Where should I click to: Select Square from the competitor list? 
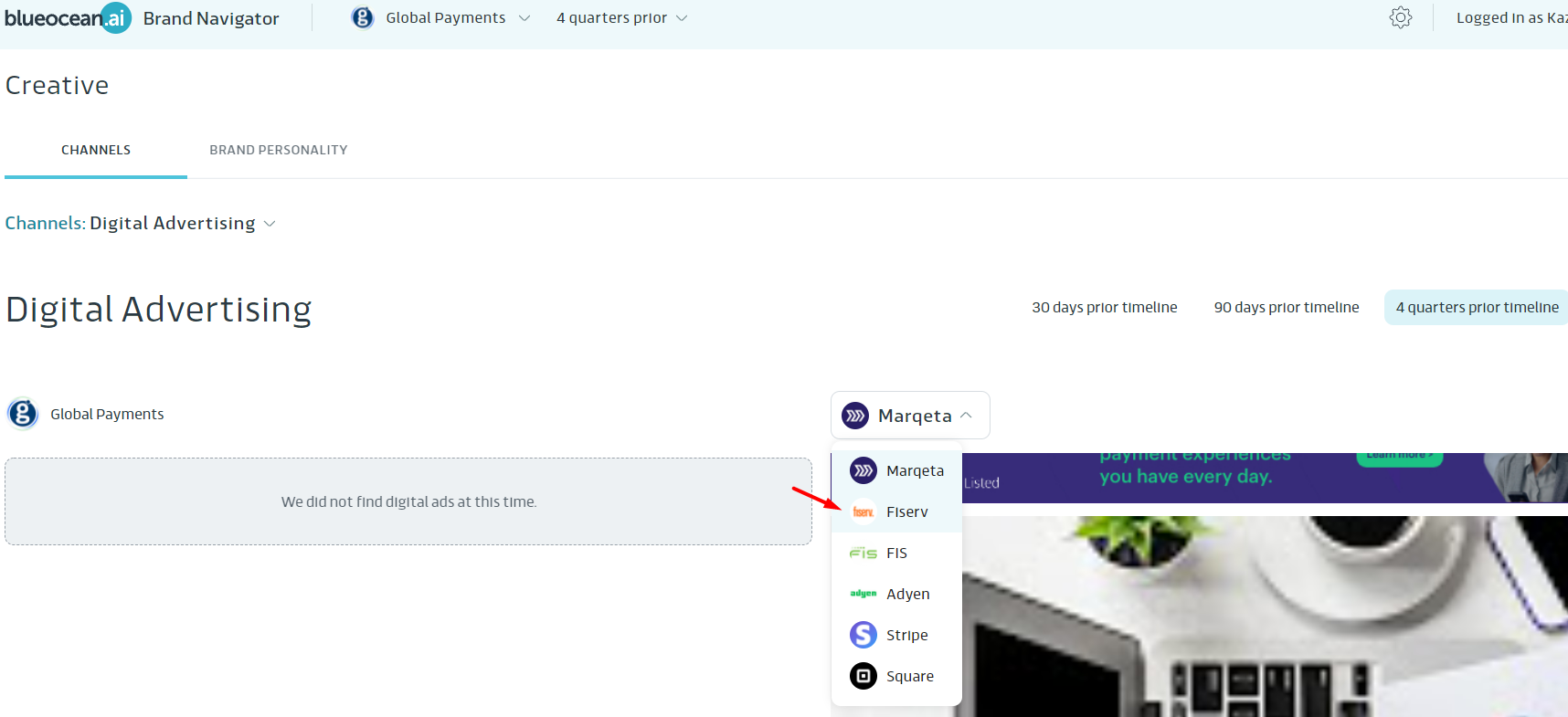coord(896,676)
